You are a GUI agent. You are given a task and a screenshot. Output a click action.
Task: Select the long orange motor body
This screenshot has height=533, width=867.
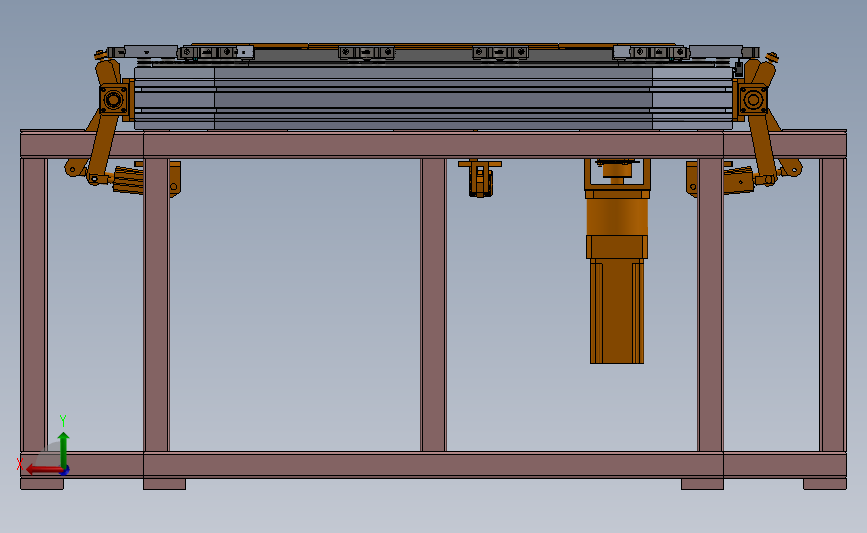point(617,311)
